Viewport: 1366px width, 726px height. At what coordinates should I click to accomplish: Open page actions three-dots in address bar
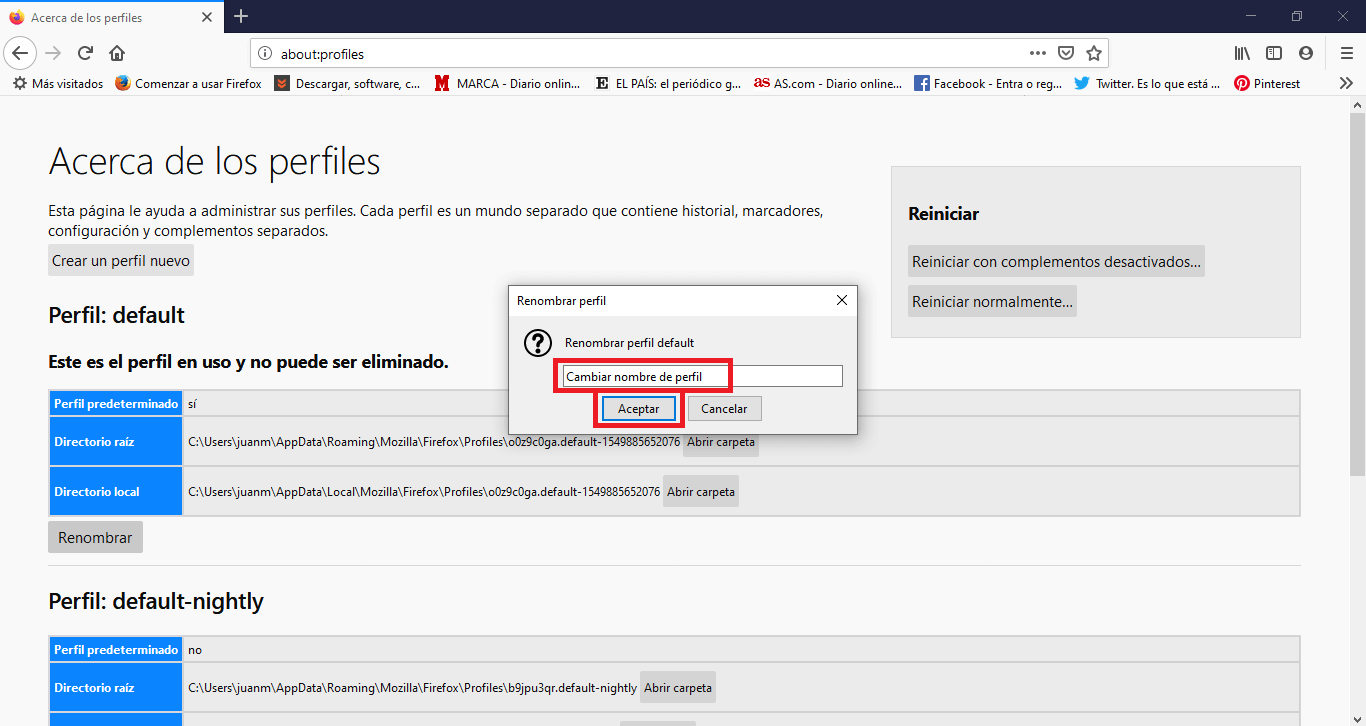pos(1038,53)
